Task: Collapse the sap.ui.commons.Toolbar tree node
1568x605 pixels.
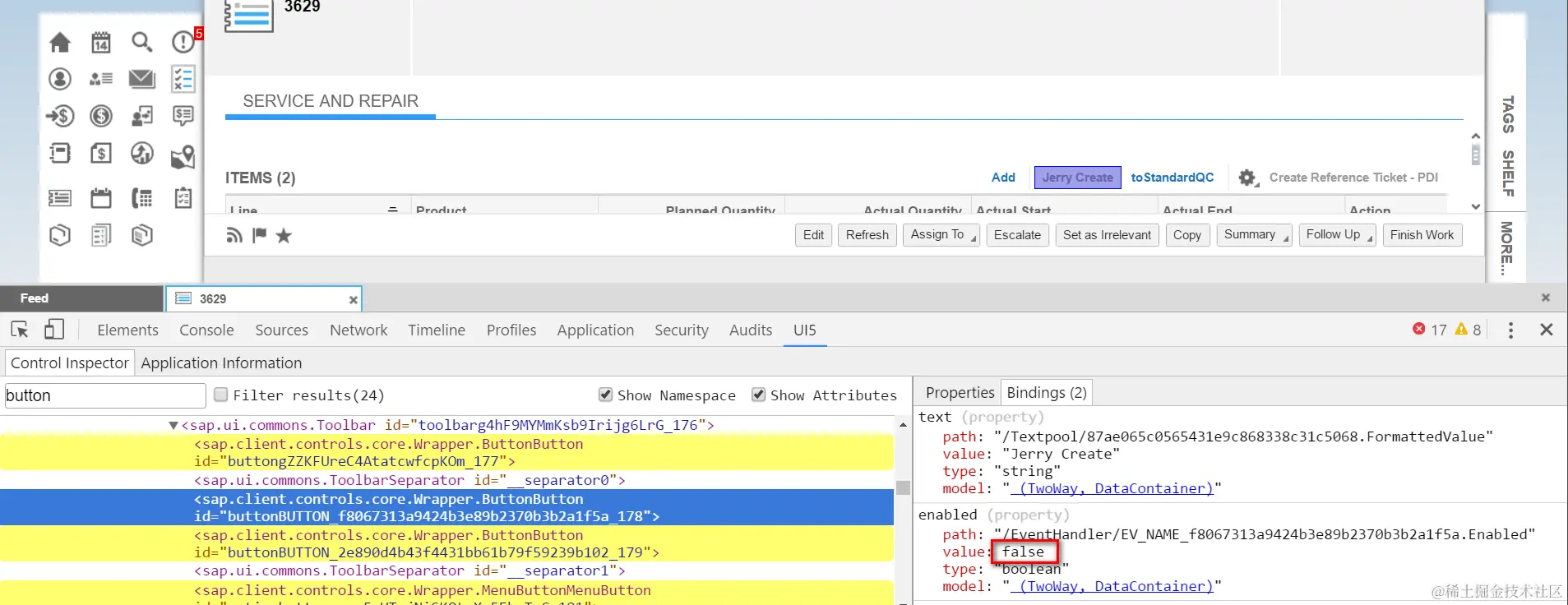Action: click(x=173, y=425)
